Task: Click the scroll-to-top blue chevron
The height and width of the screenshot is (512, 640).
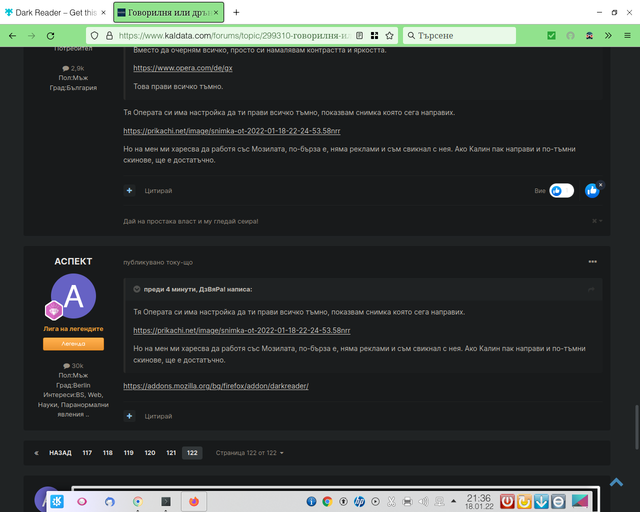Action: tap(616, 483)
